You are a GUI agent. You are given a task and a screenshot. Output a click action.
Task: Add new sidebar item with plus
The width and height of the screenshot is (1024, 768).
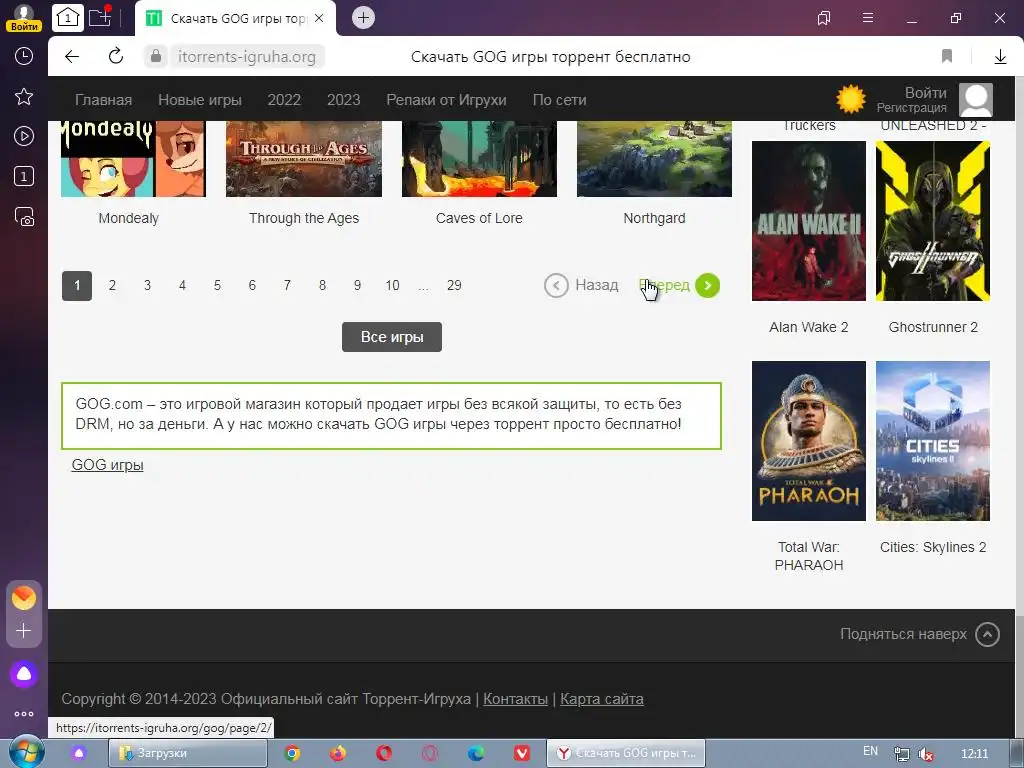tap(24, 630)
